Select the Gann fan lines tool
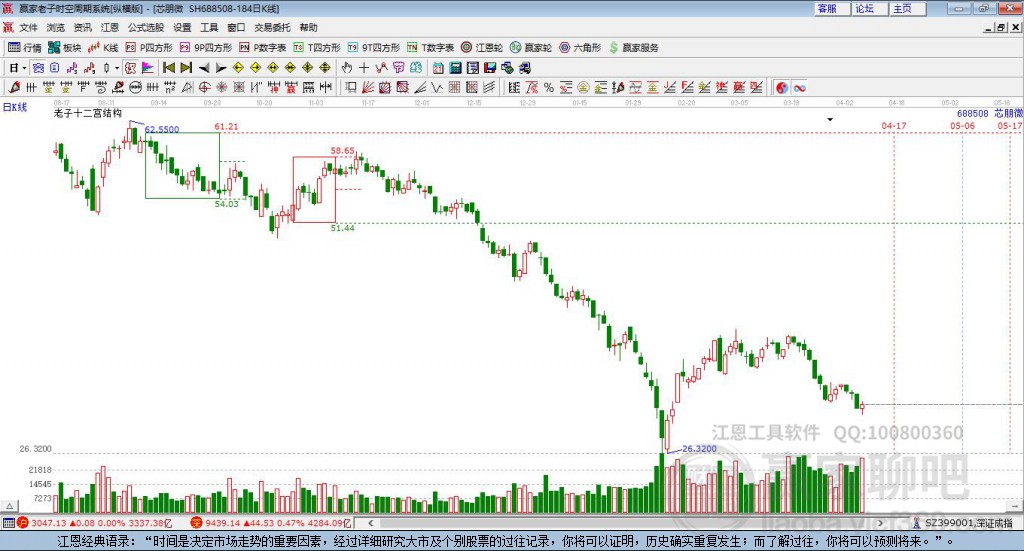Viewport: 1024px width, 551px height. pyautogui.click(x=368, y=87)
